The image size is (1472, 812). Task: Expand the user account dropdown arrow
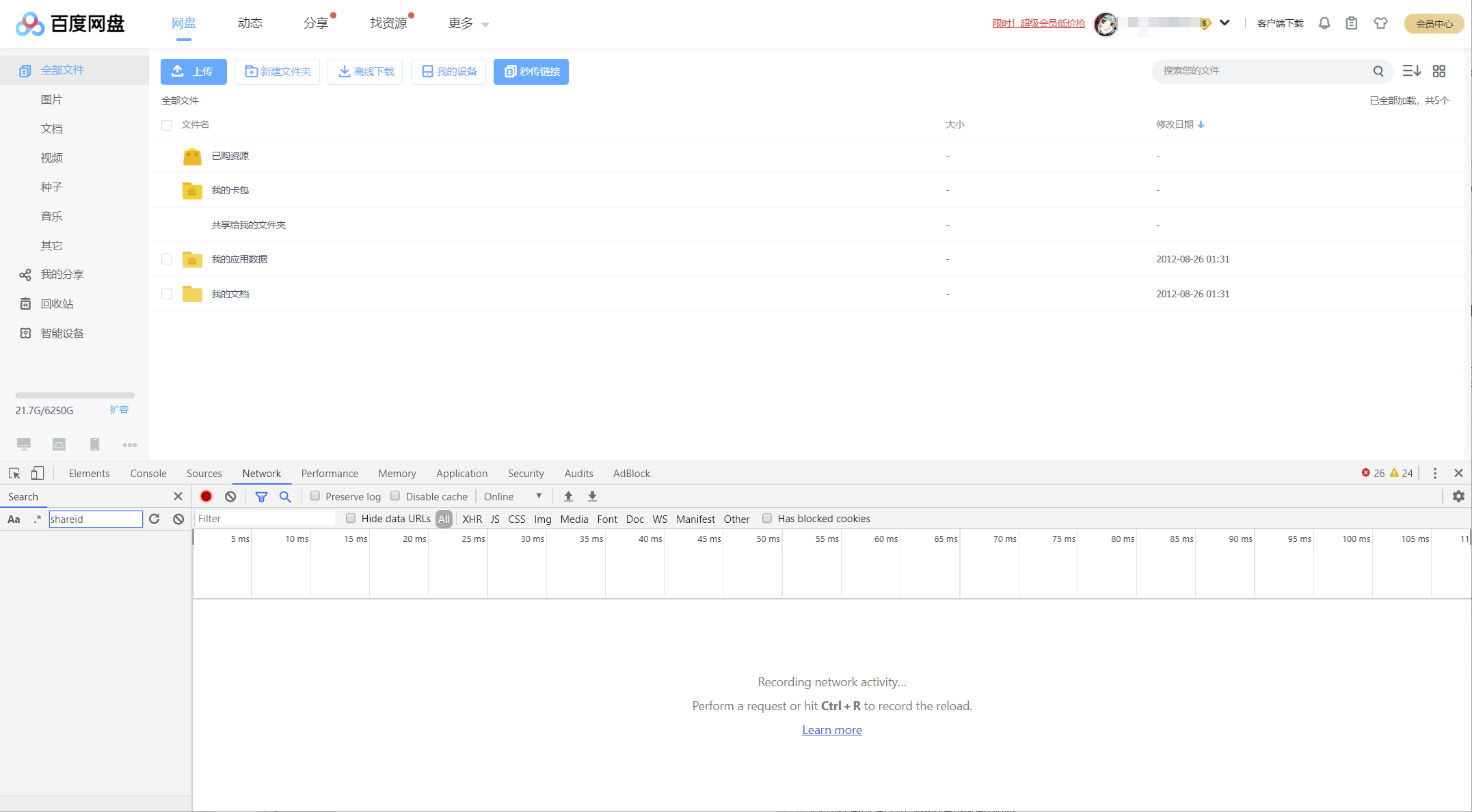[1225, 23]
